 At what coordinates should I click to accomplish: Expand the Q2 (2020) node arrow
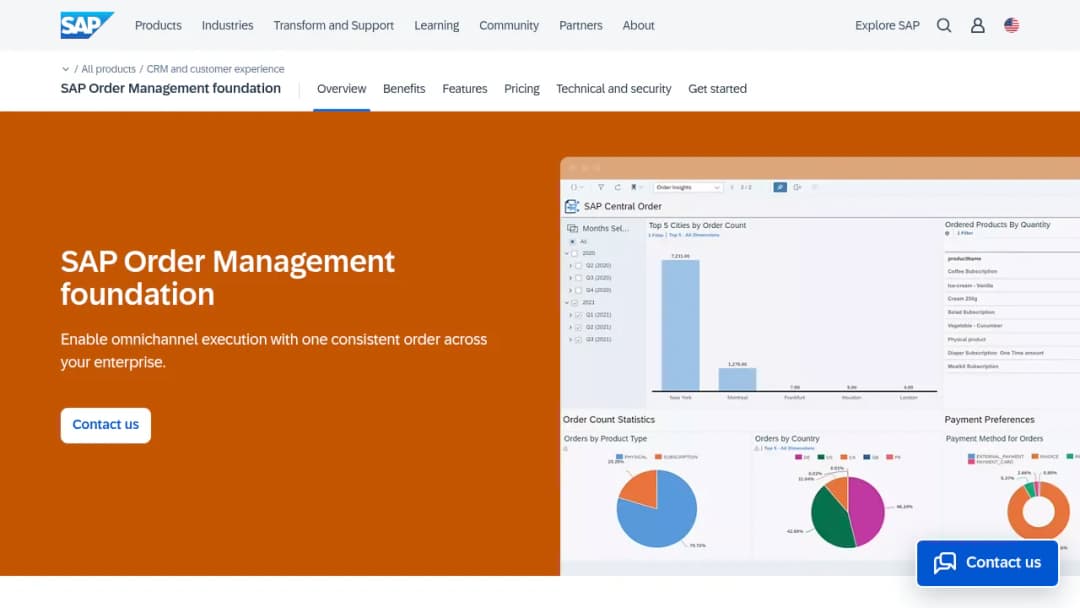[x=570, y=266]
